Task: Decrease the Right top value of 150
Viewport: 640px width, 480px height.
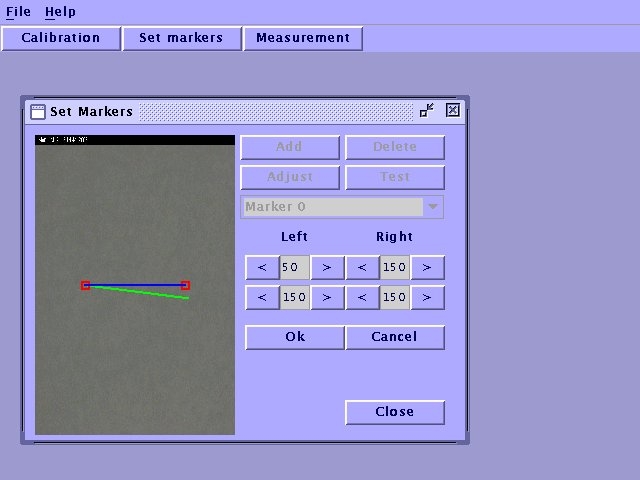Action: 362,268
